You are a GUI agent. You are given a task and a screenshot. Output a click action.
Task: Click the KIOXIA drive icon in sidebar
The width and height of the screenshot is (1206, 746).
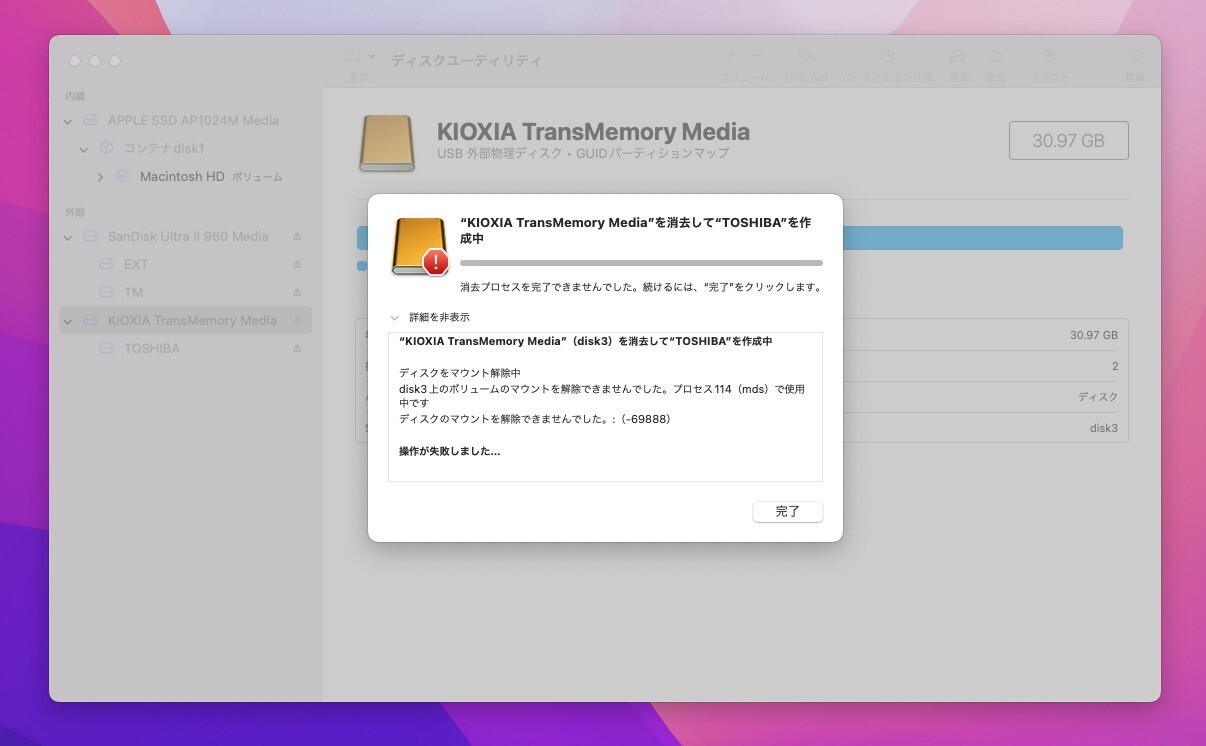pyautogui.click(x=90, y=320)
